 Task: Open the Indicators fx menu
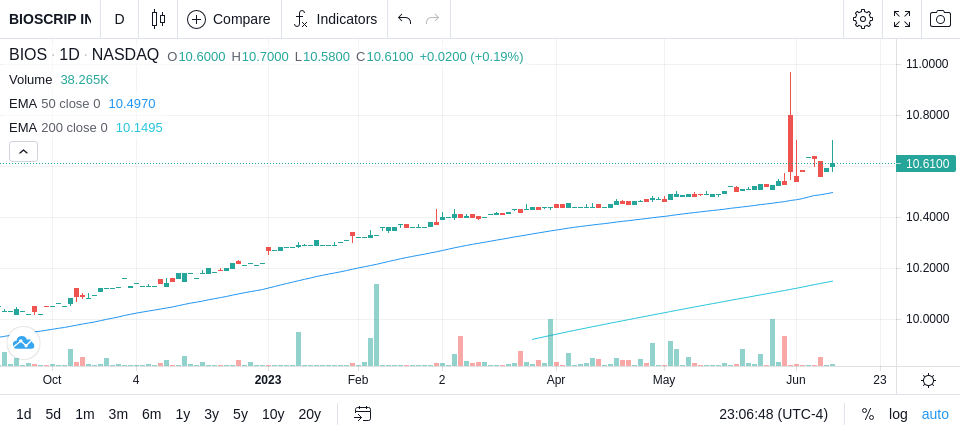pyautogui.click(x=335, y=19)
